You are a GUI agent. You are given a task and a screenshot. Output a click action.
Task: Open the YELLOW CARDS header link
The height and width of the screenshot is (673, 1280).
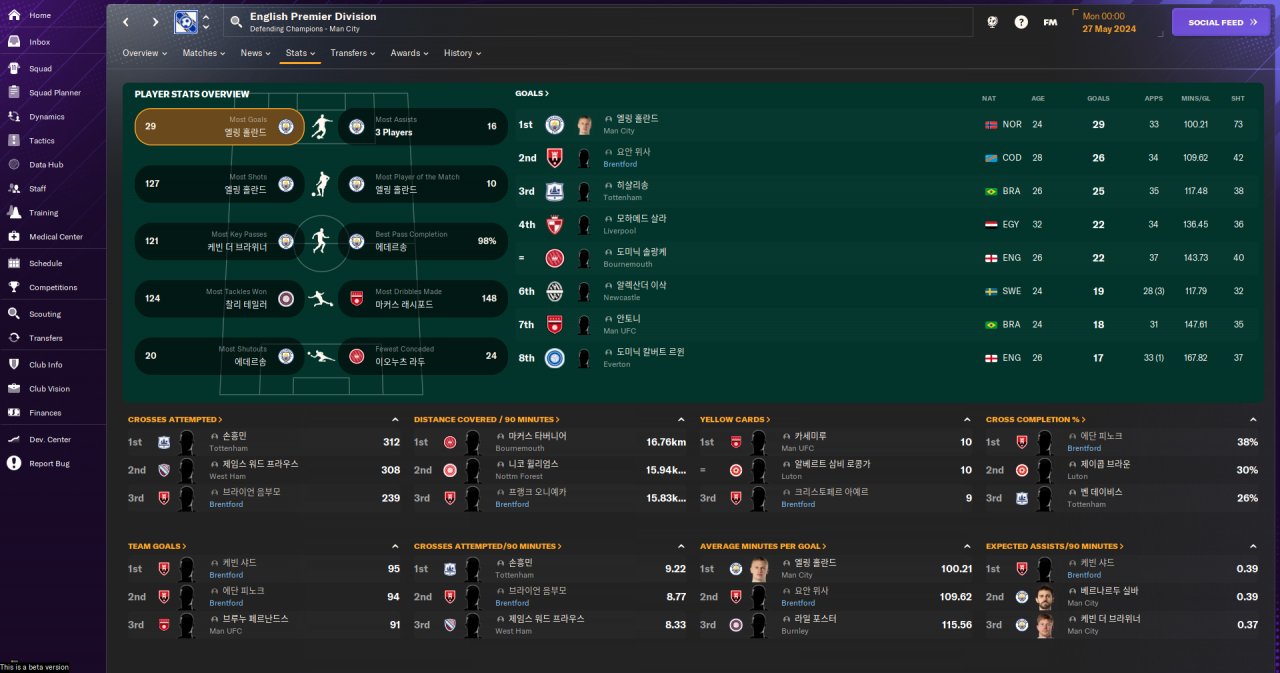733,420
